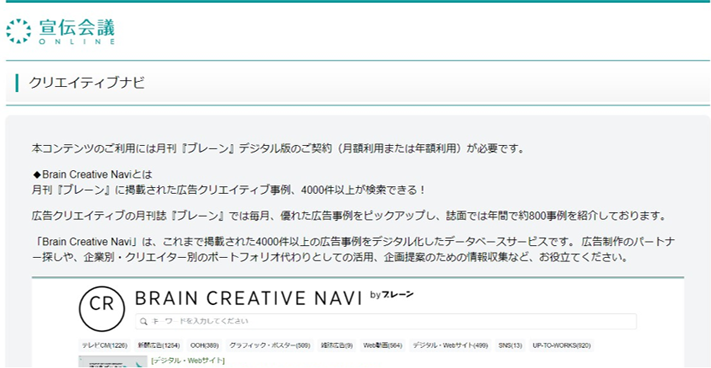Viewport: 711px width, 368px height.
Task: Select the Web動画(564) category tag
Action: [383, 345]
